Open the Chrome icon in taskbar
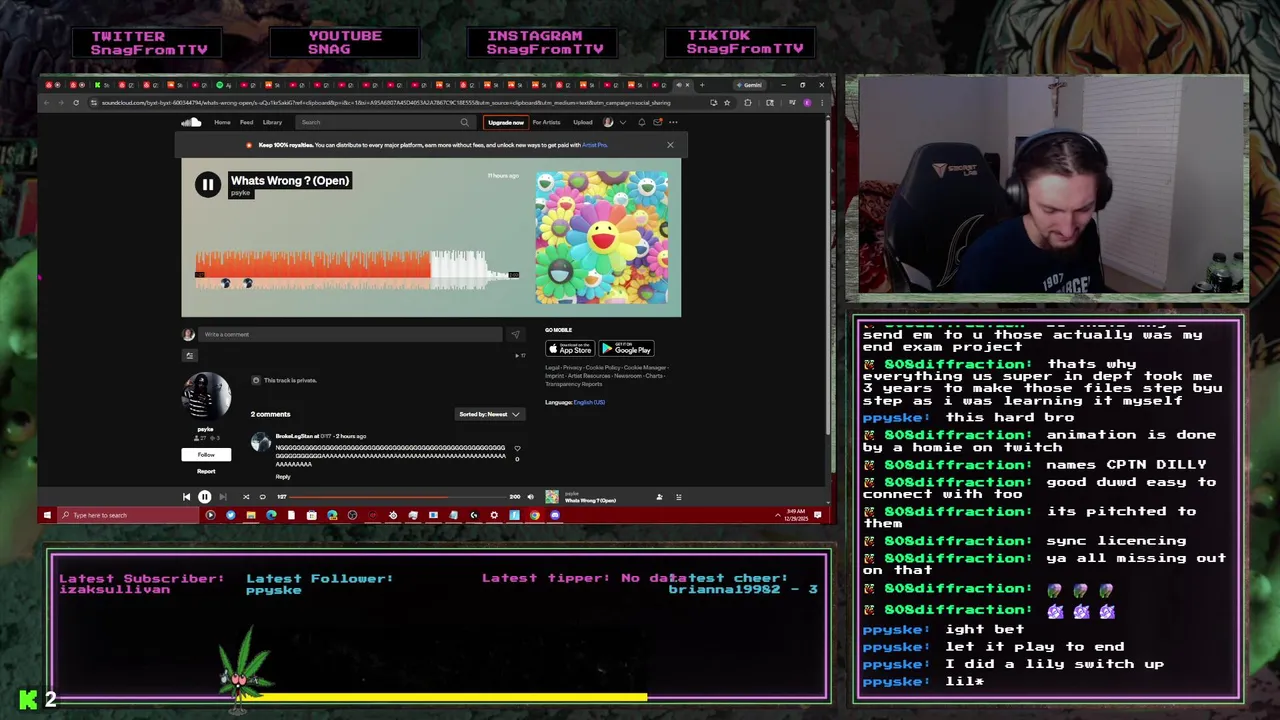 pos(535,515)
